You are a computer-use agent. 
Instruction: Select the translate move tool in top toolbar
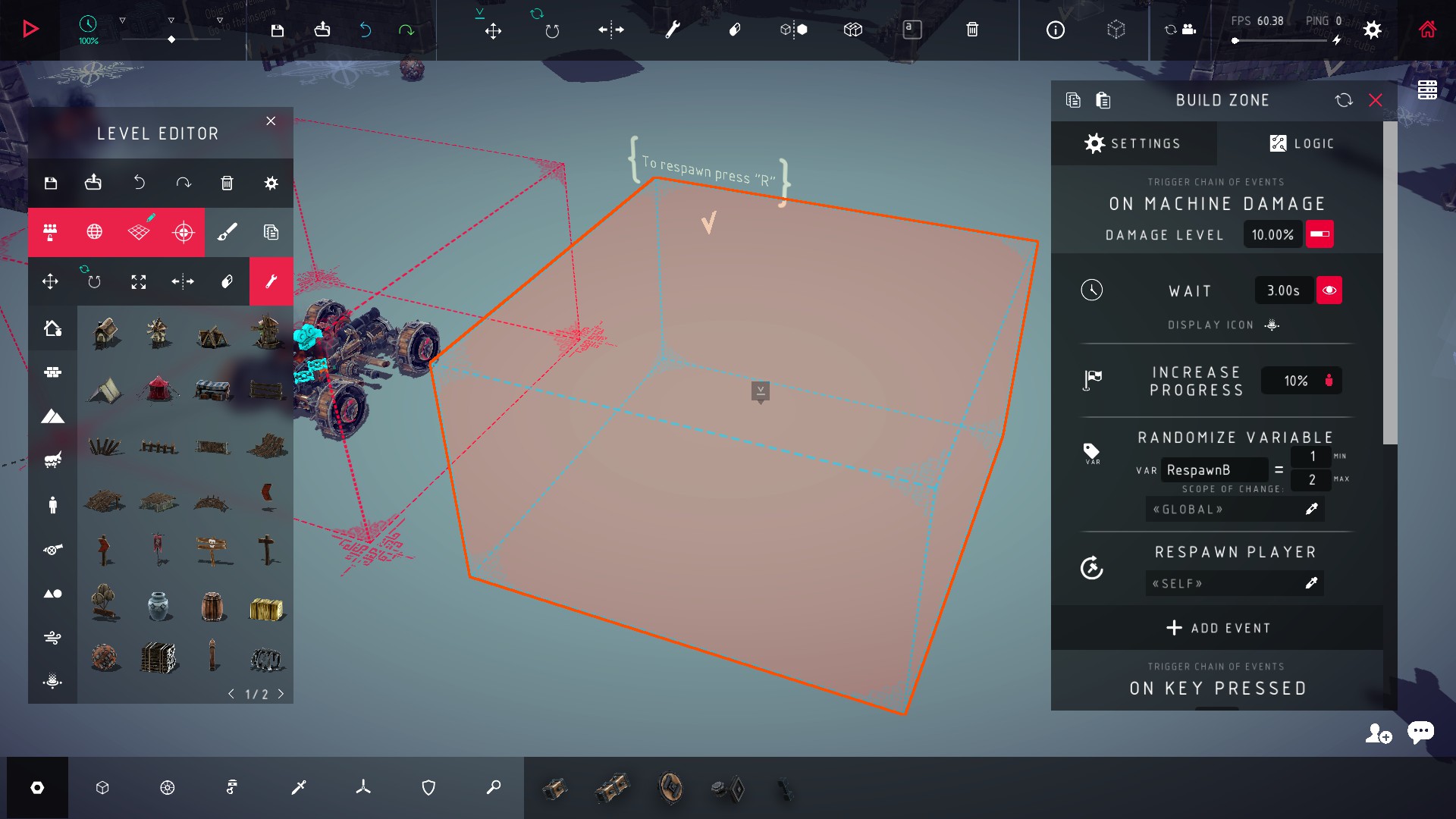[493, 30]
